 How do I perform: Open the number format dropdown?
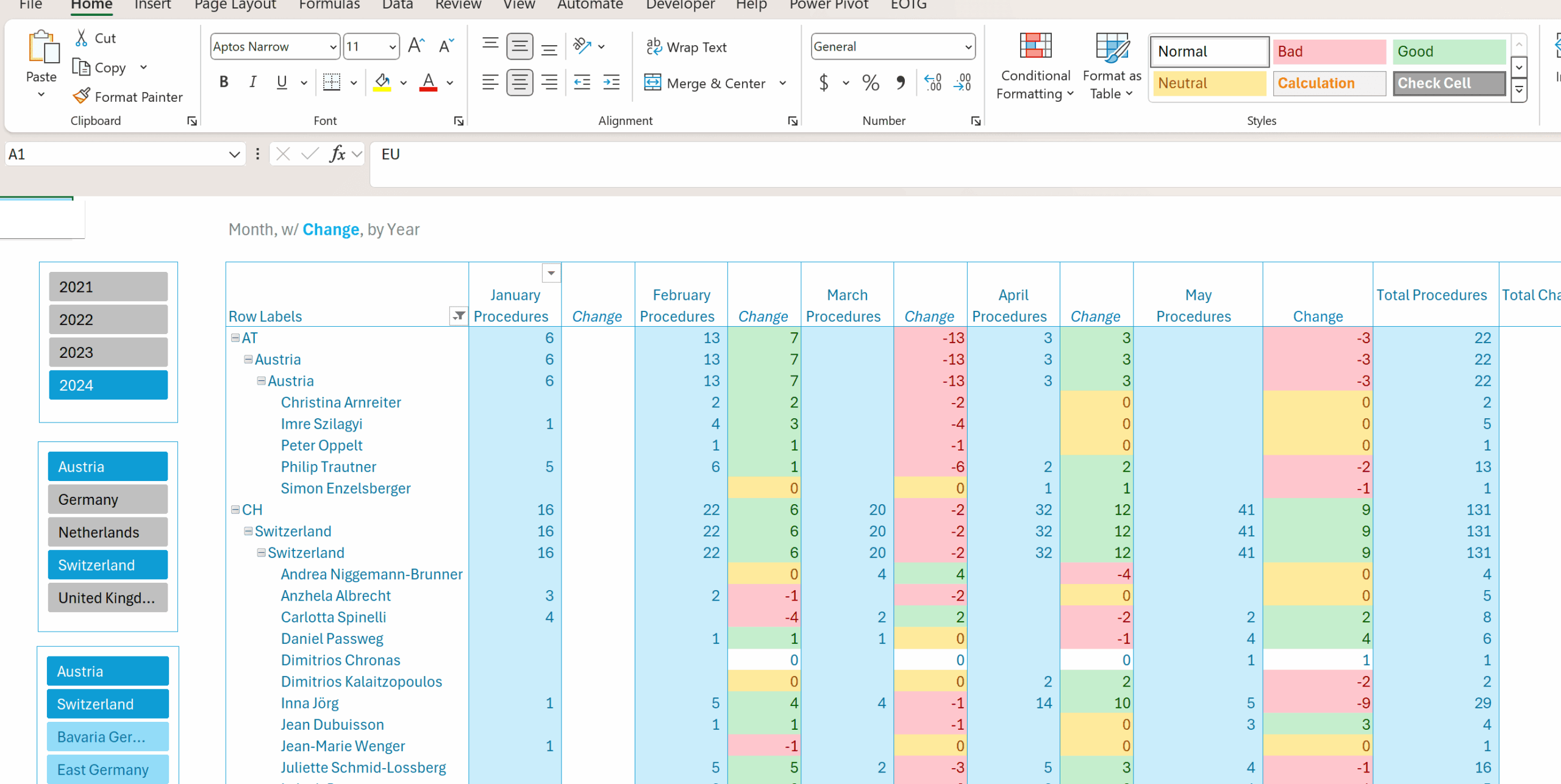[968, 47]
